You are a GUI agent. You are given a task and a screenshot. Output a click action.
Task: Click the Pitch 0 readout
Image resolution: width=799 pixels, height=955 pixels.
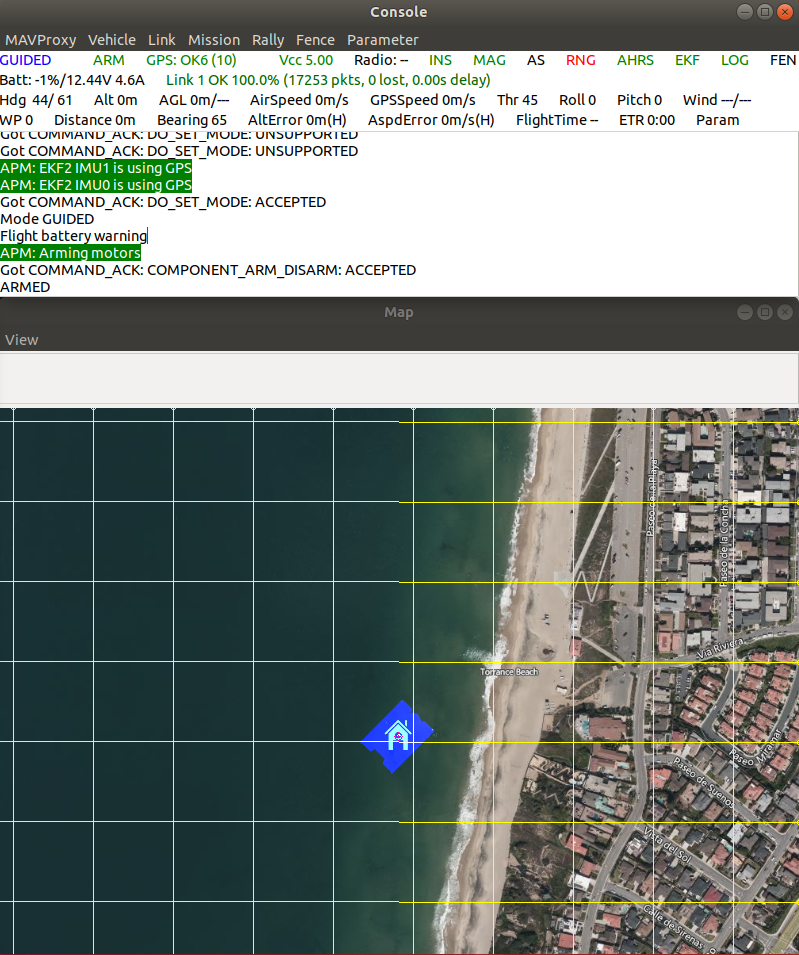(x=639, y=100)
